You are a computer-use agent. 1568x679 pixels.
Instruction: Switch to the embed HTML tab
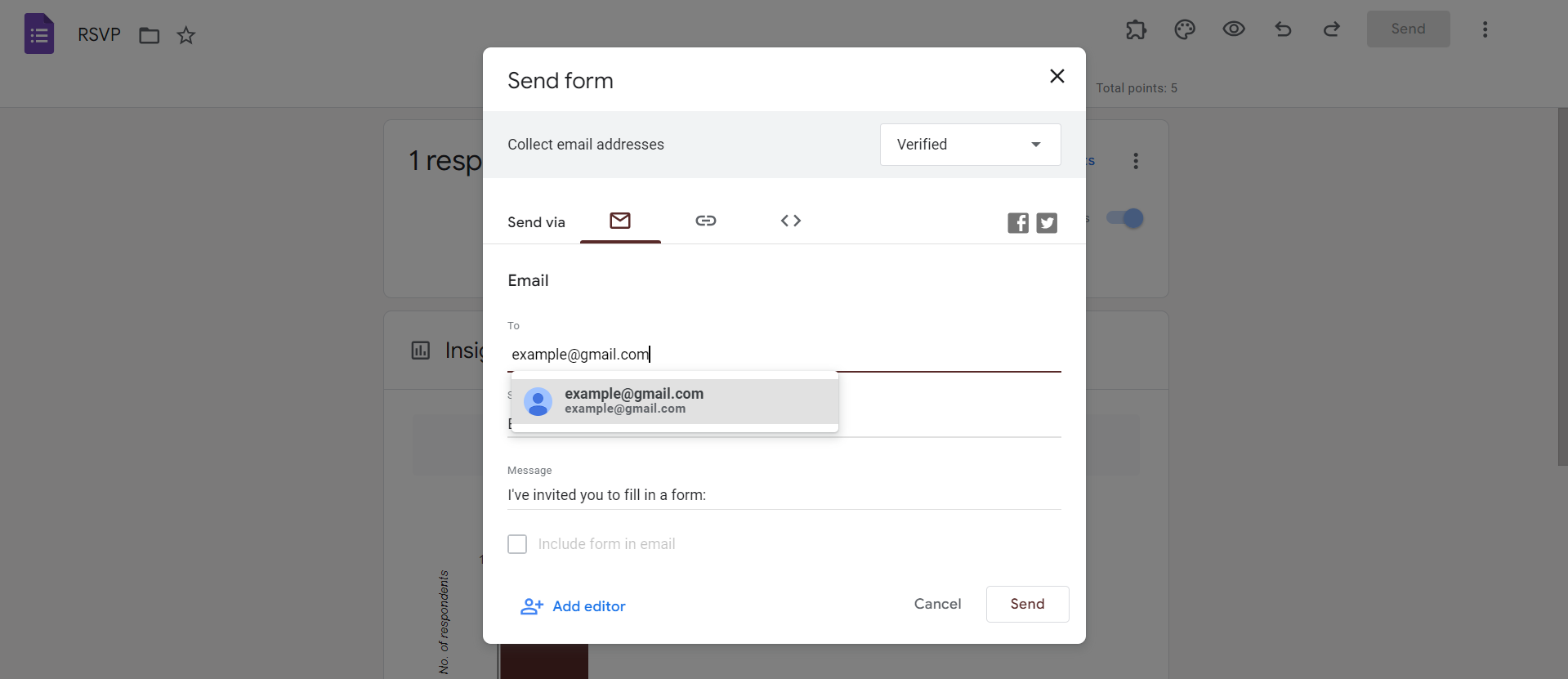tap(791, 221)
